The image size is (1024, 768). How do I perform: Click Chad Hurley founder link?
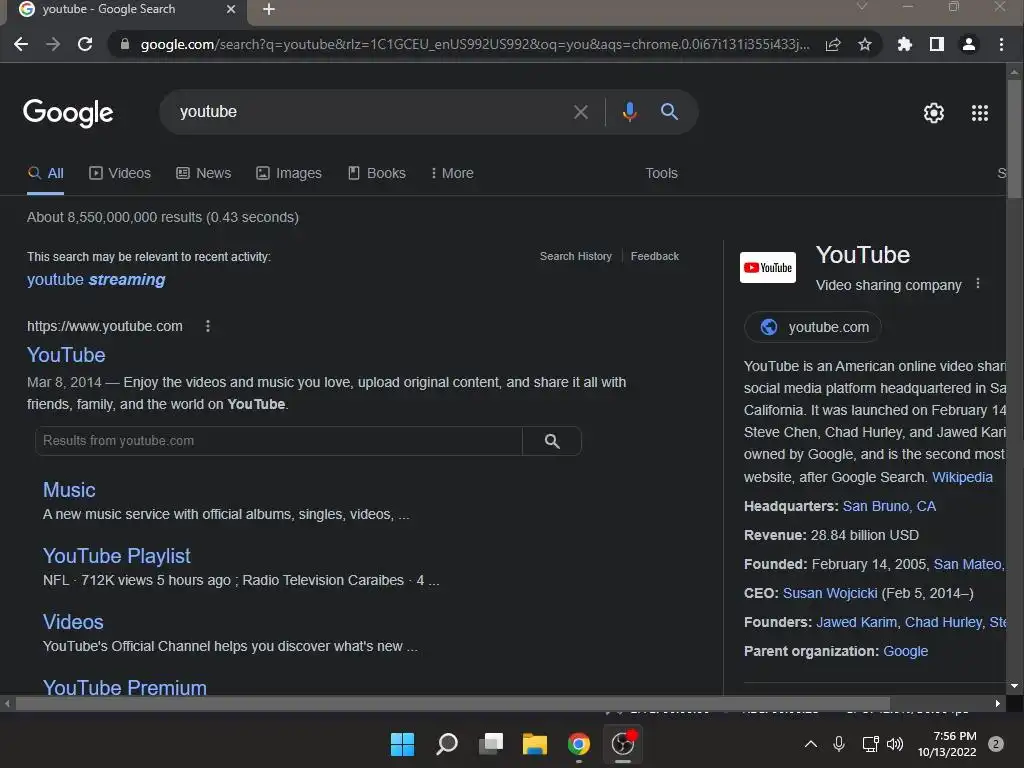tap(943, 622)
